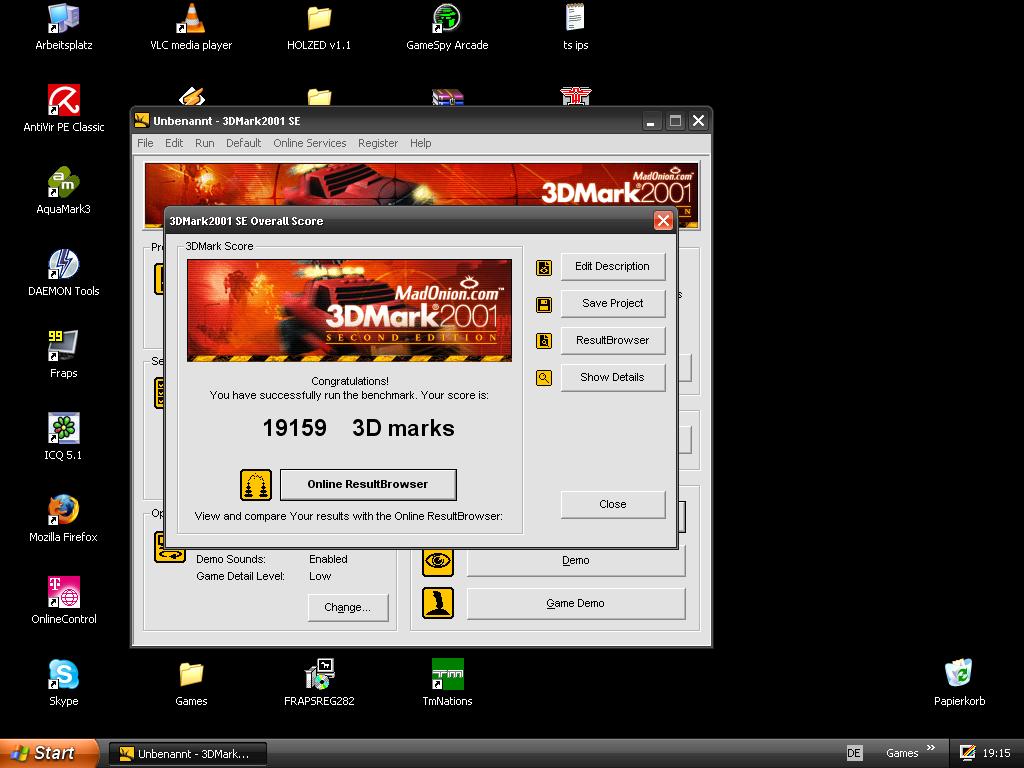Click the 19159 score value
The image size is (1024, 768).
[295, 428]
